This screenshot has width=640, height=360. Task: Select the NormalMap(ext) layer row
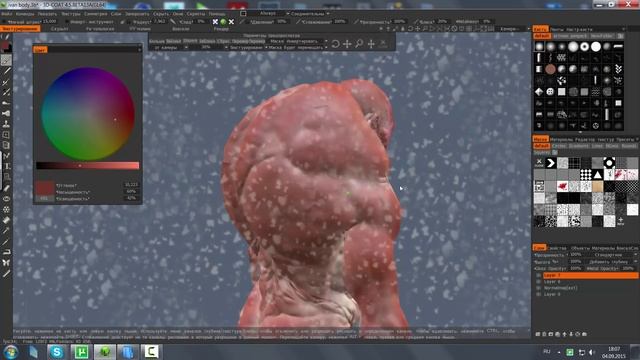590,288
